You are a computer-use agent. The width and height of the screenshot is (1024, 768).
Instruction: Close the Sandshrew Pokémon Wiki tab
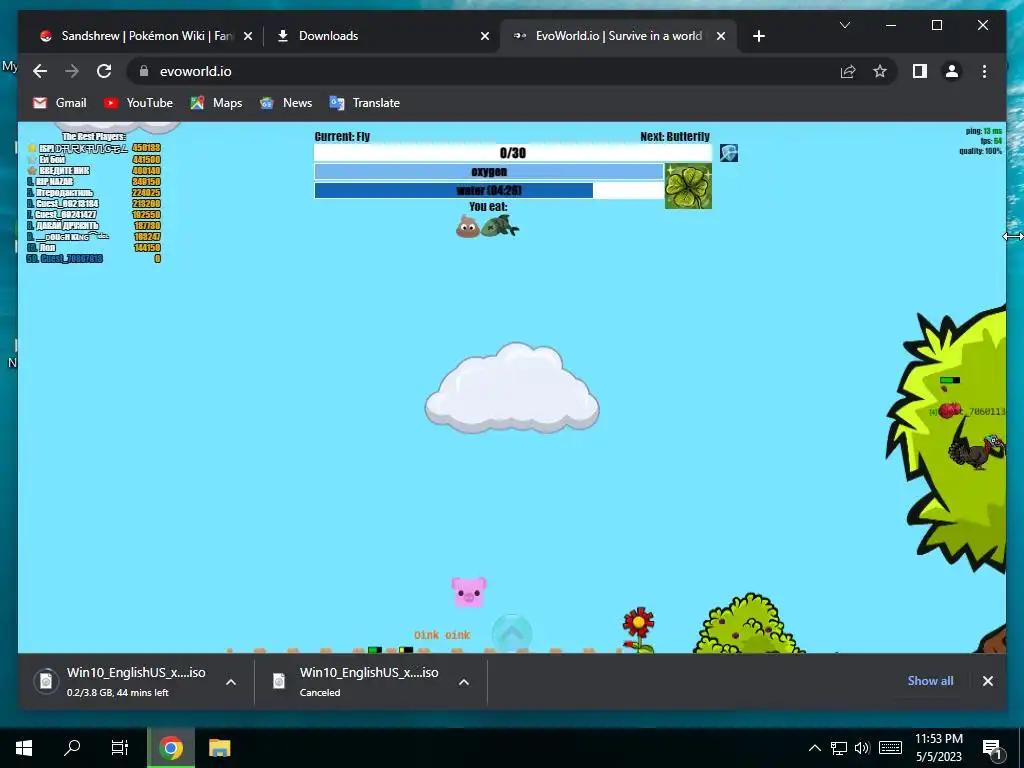[x=248, y=37]
